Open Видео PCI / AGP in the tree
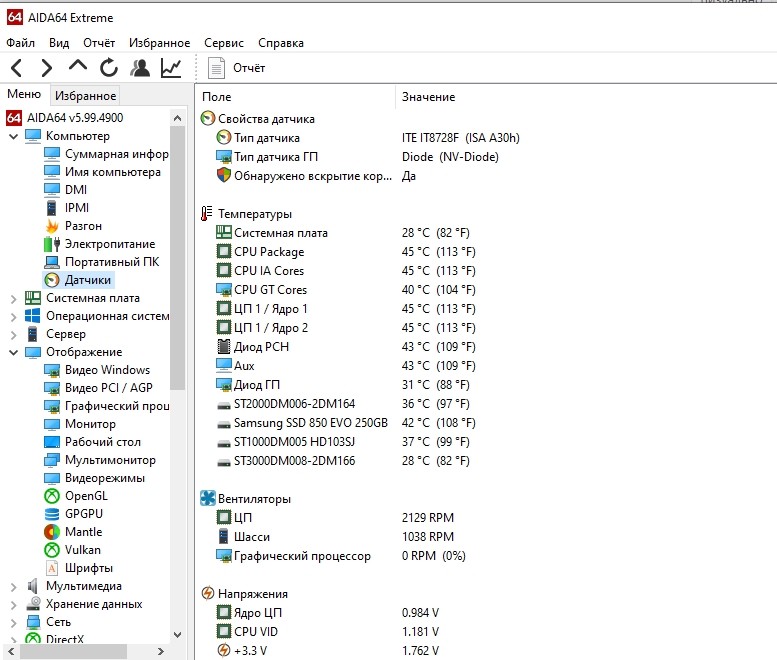This screenshot has height=660, width=777. tap(98, 388)
